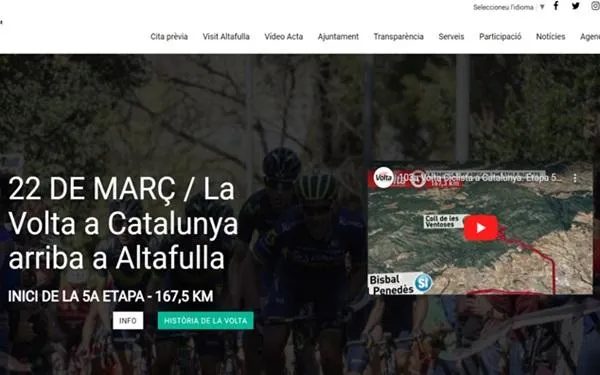Open the Twitter icon in header
This screenshot has height=375, width=600.
pos(576,6)
